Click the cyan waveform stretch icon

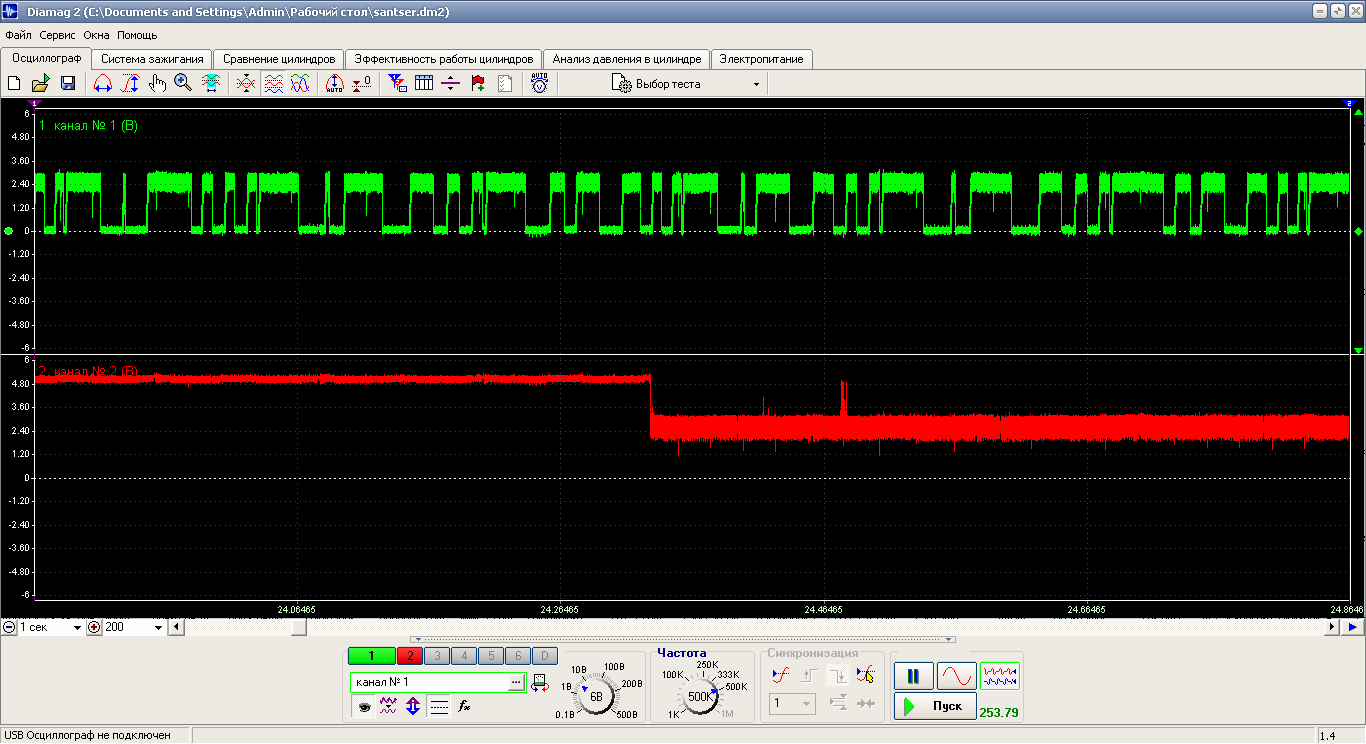pyautogui.click(x=210, y=84)
